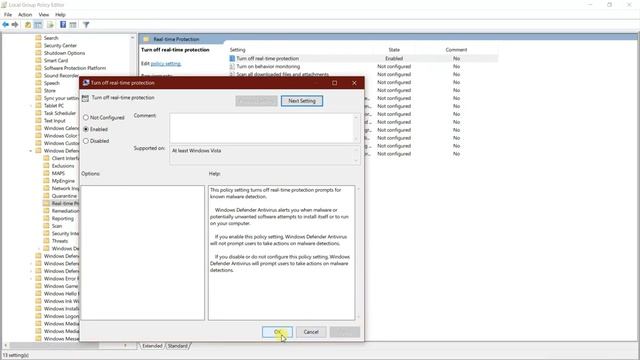This screenshot has height=360, width=640.
Task: Click the folder icon beside Speech
Action: tap(39, 83)
